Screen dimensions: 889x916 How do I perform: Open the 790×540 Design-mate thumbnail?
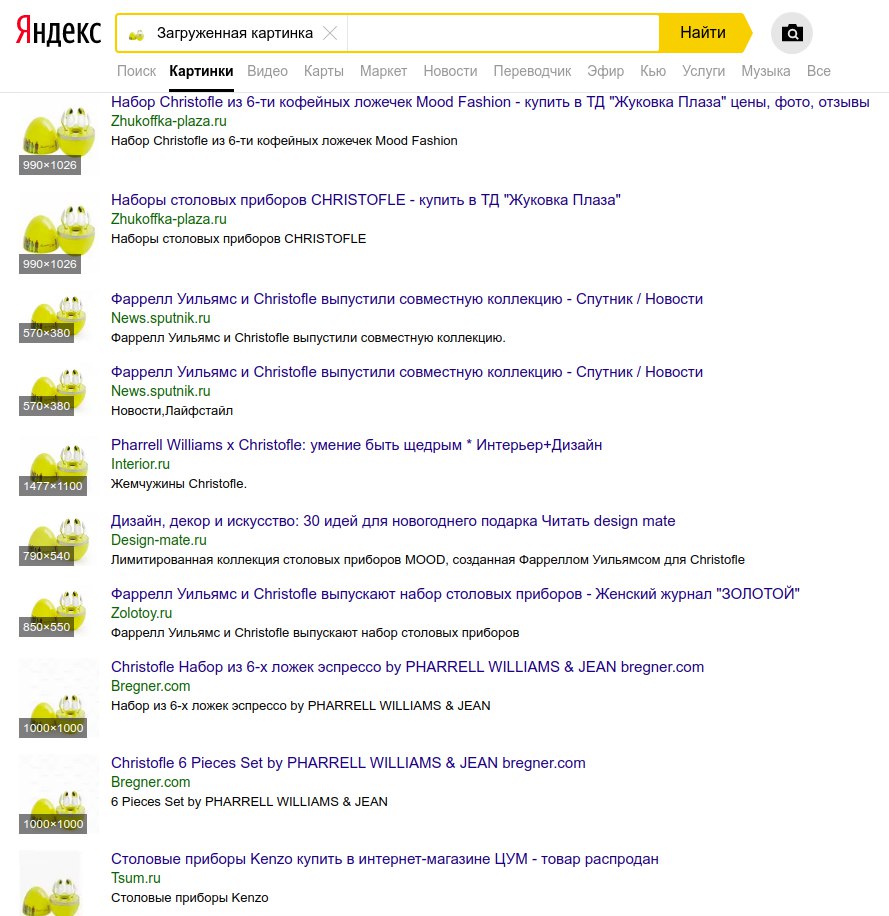pos(58,540)
